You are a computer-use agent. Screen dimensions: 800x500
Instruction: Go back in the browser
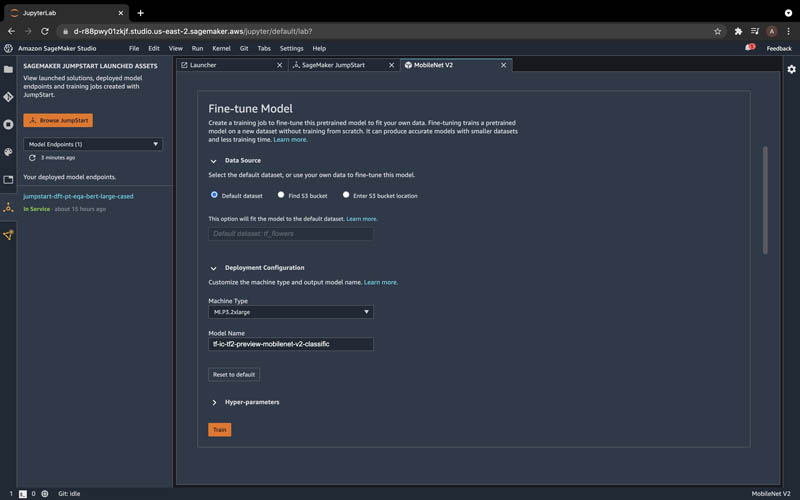point(11,31)
